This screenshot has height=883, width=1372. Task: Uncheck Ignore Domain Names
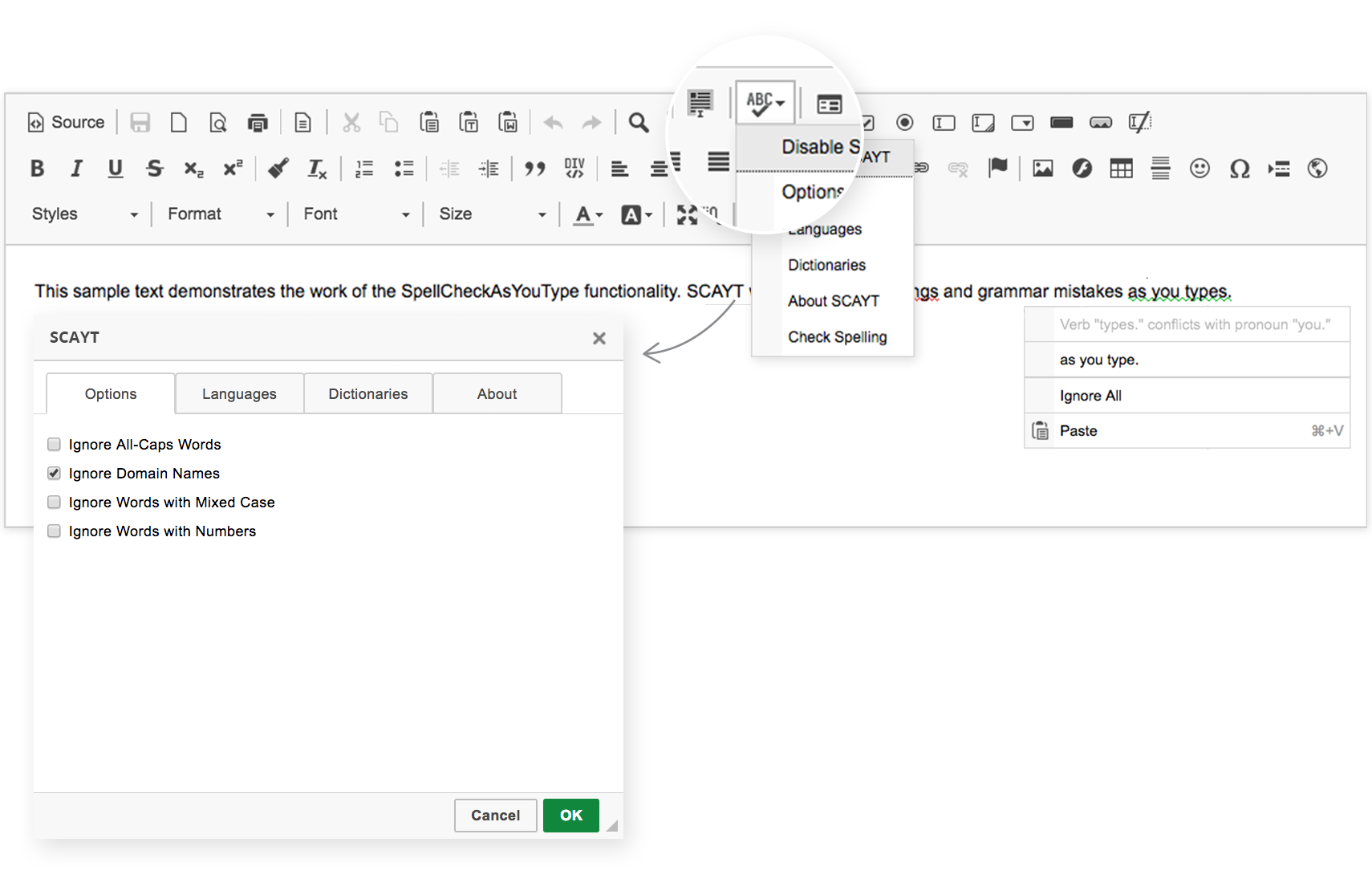tap(54, 473)
